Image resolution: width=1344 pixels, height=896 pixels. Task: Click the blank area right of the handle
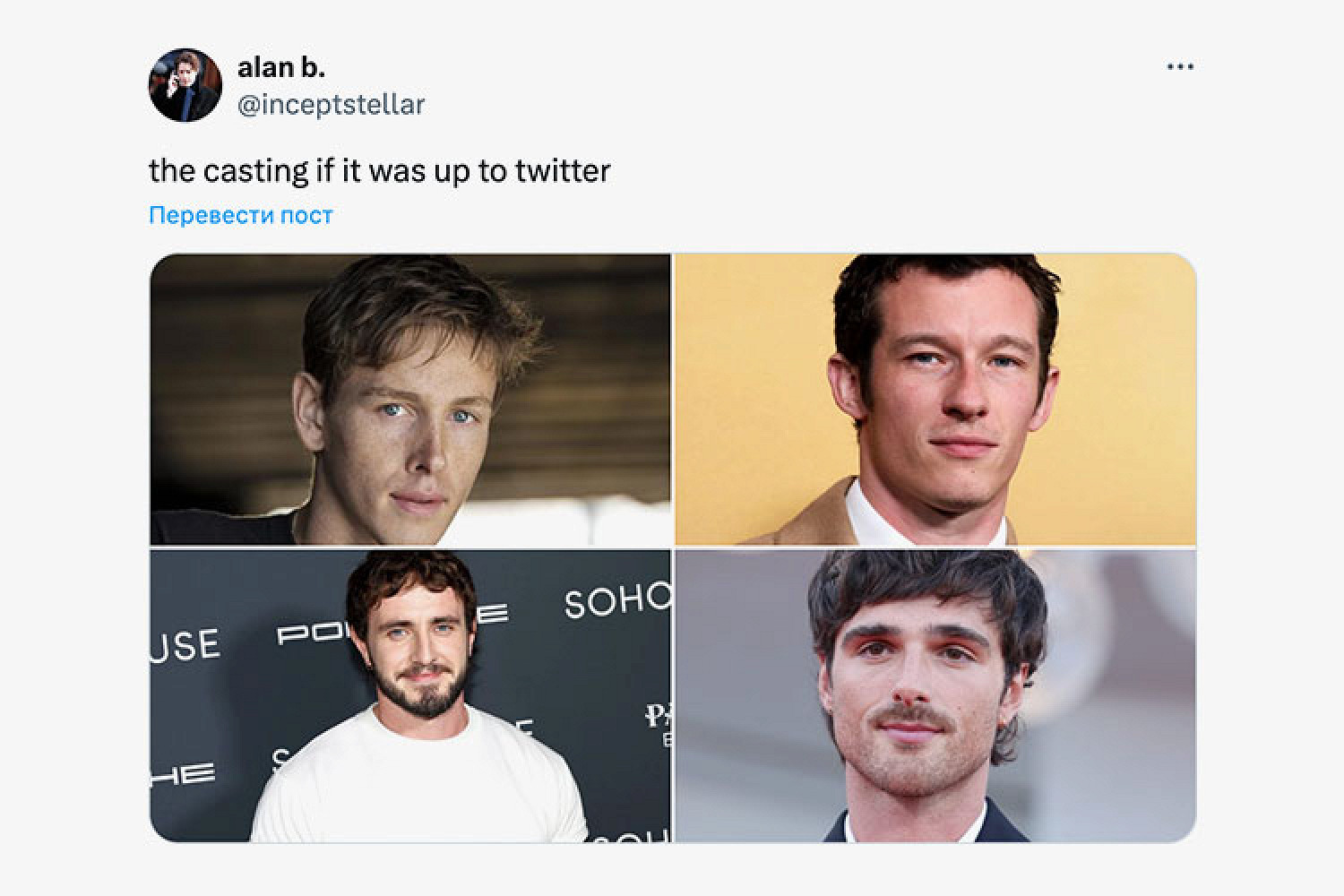point(788,104)
